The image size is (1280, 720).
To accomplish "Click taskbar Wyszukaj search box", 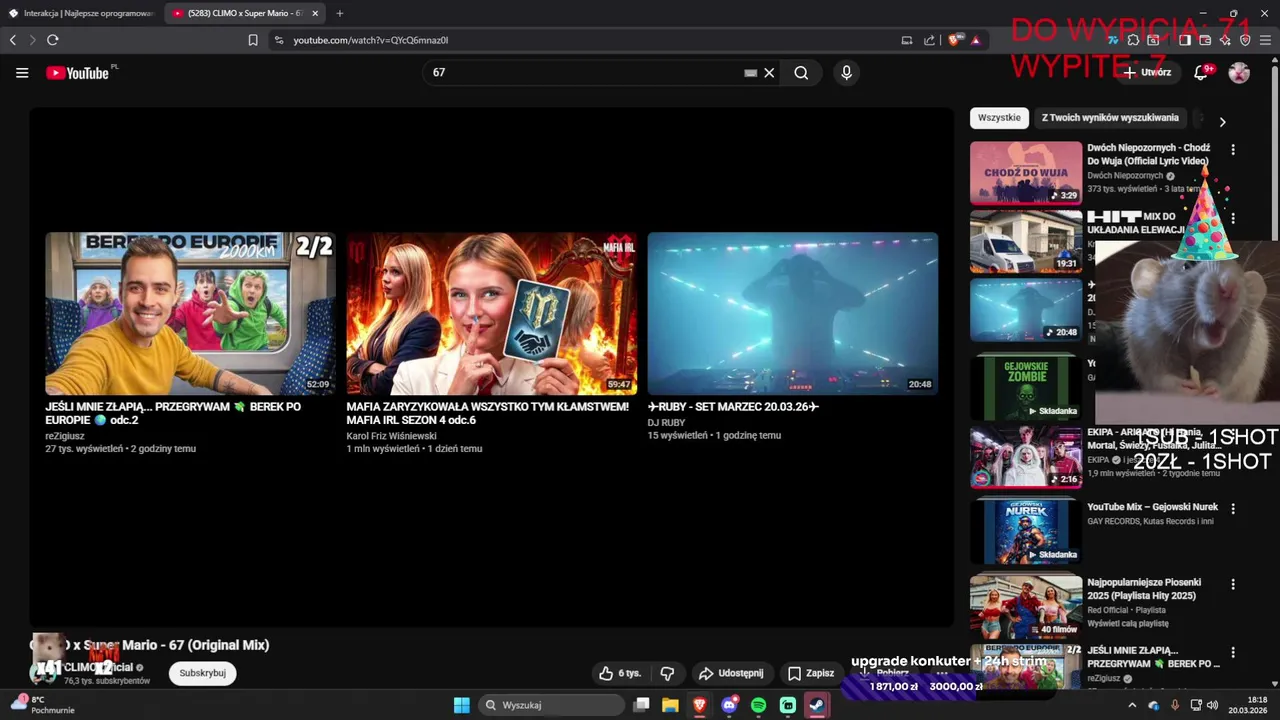I will click(551, 705).
